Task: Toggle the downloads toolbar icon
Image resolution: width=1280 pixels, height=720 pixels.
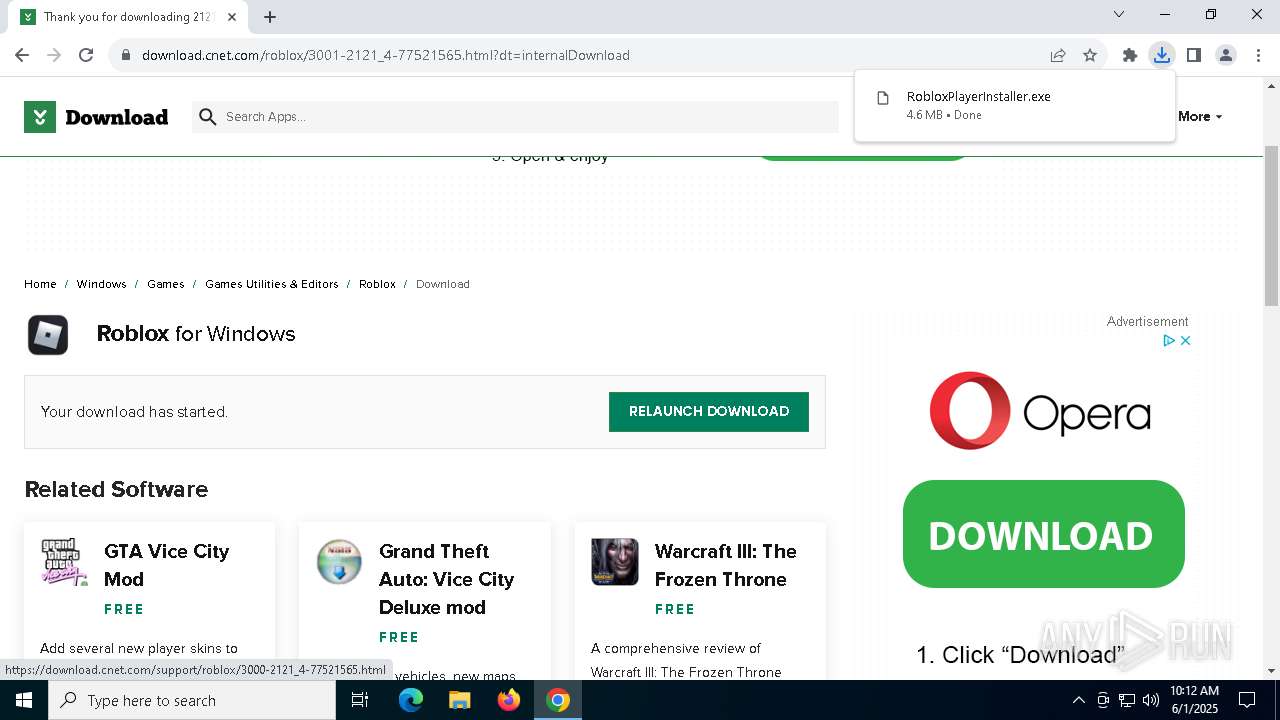Action: [1162, 55]
